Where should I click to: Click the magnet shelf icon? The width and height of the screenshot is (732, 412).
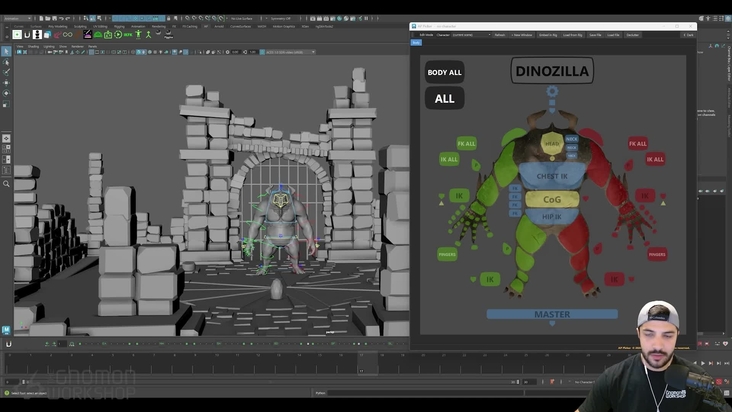(x=27, y=35)
